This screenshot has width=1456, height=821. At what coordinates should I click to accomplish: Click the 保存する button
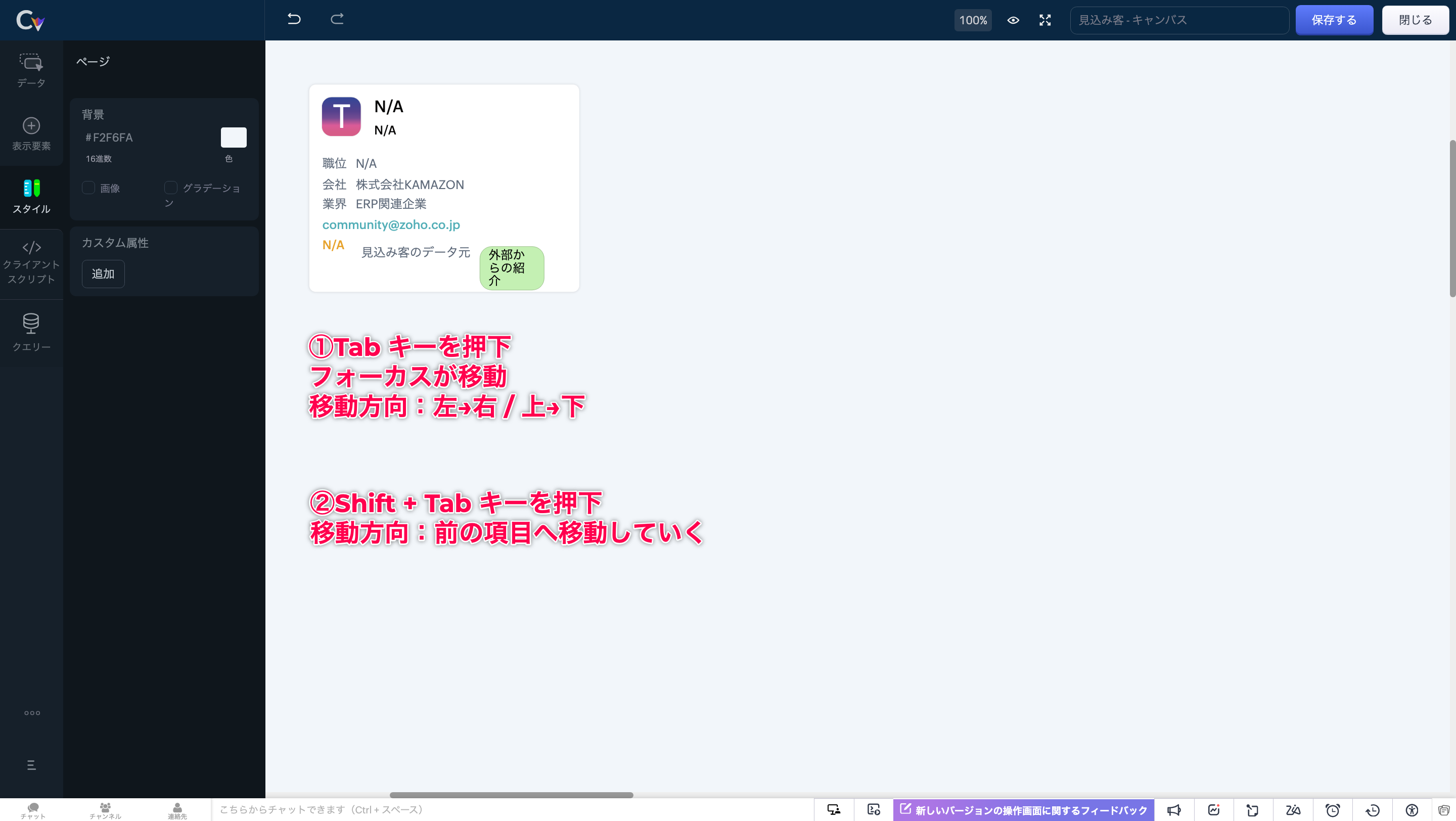point(1334,20)
